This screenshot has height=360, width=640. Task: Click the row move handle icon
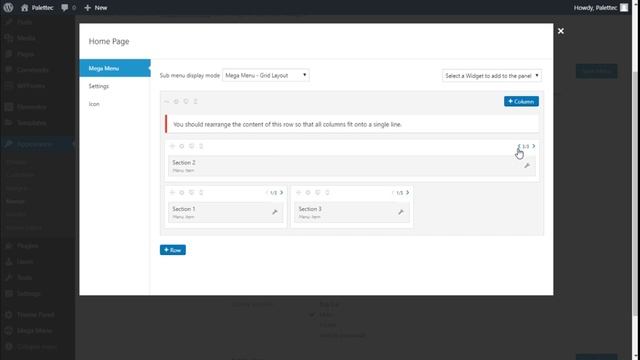(x=167, y=102)
